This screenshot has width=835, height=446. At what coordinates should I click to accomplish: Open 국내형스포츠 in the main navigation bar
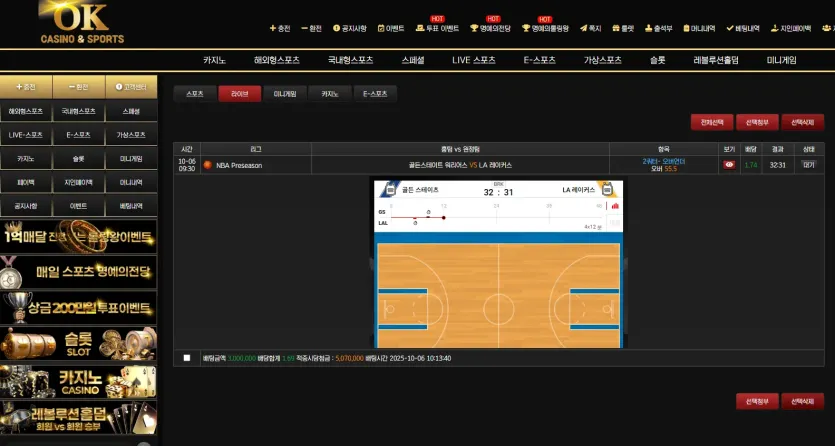click(x=350, y=60)
